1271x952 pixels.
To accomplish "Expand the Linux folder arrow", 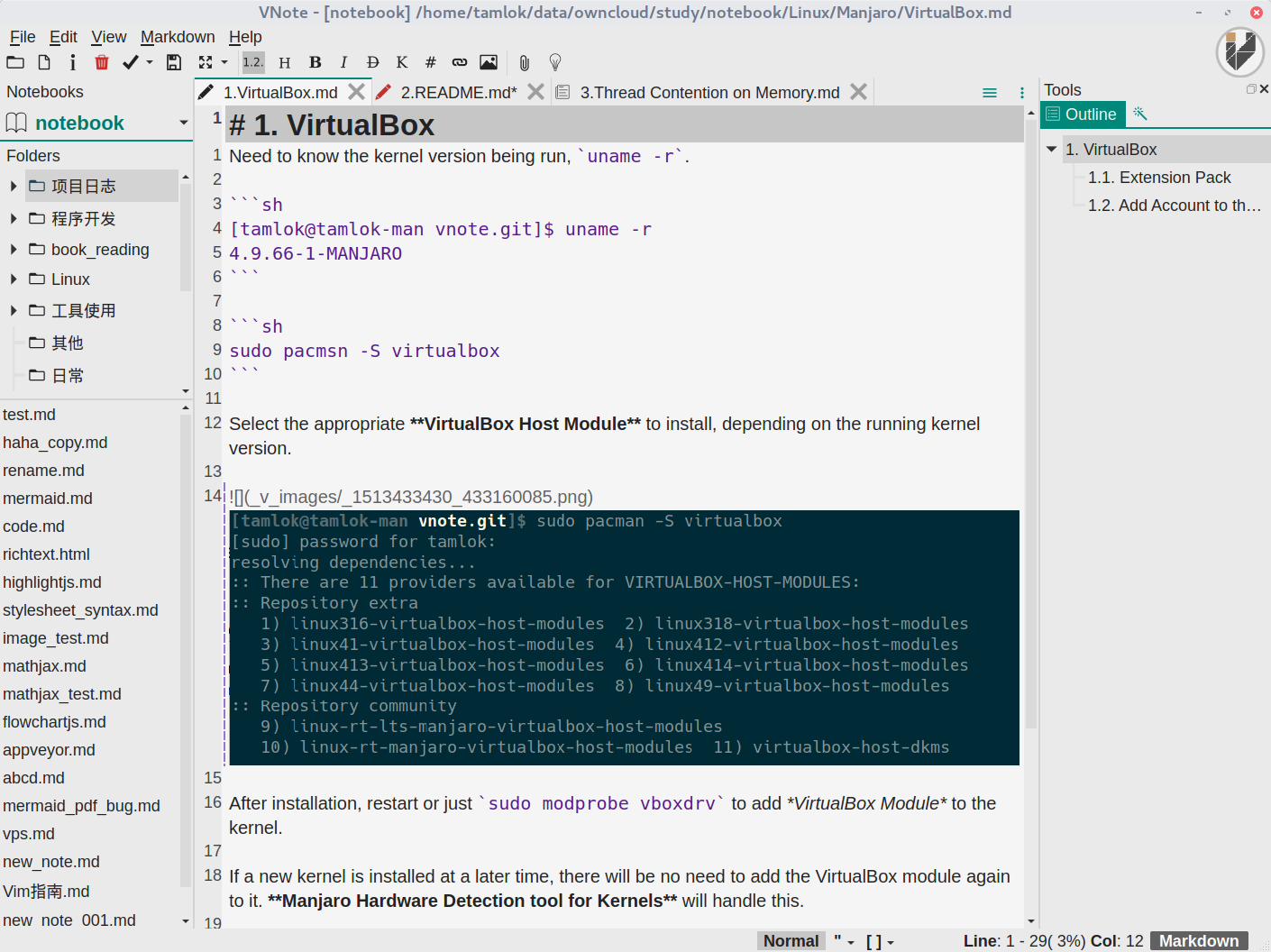I will (14, 279).
